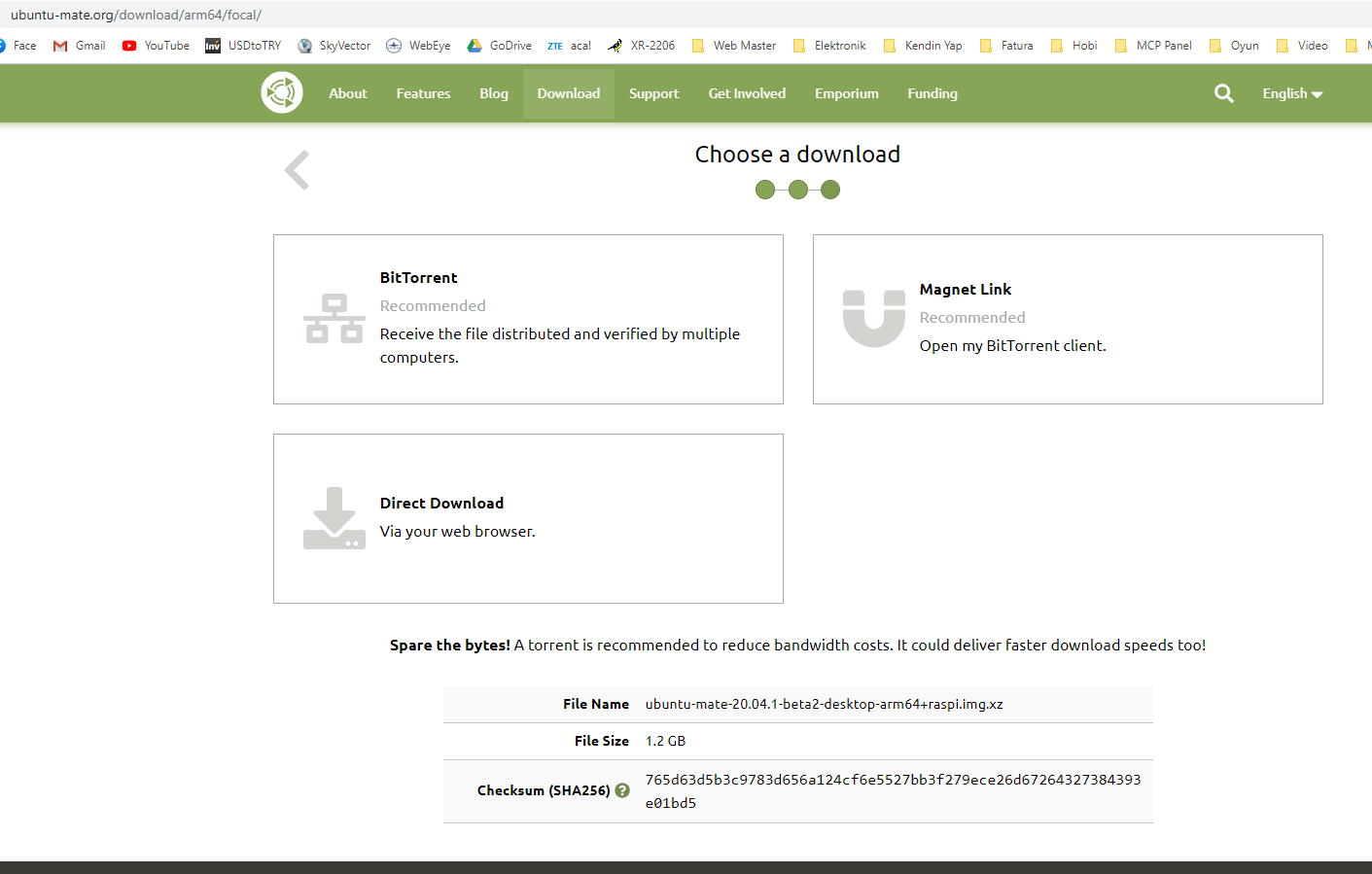Screen dimensions: 1372x874
Task: Click the second progress step dot
Action: 798,190
